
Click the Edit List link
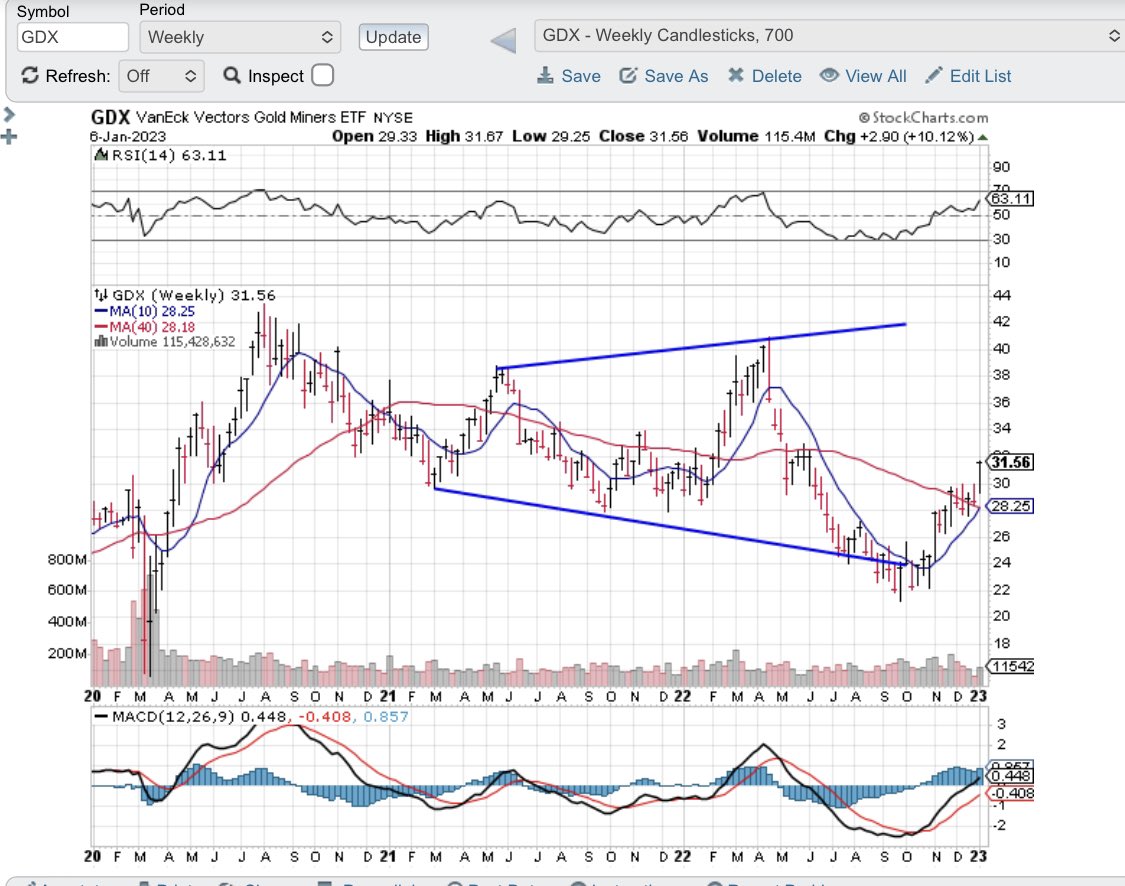pos(980,76)
